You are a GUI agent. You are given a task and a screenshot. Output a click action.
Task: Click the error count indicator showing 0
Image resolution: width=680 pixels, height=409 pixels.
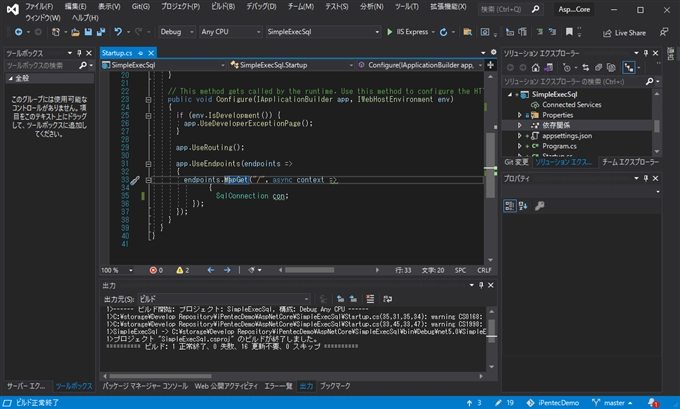(156, 270)
